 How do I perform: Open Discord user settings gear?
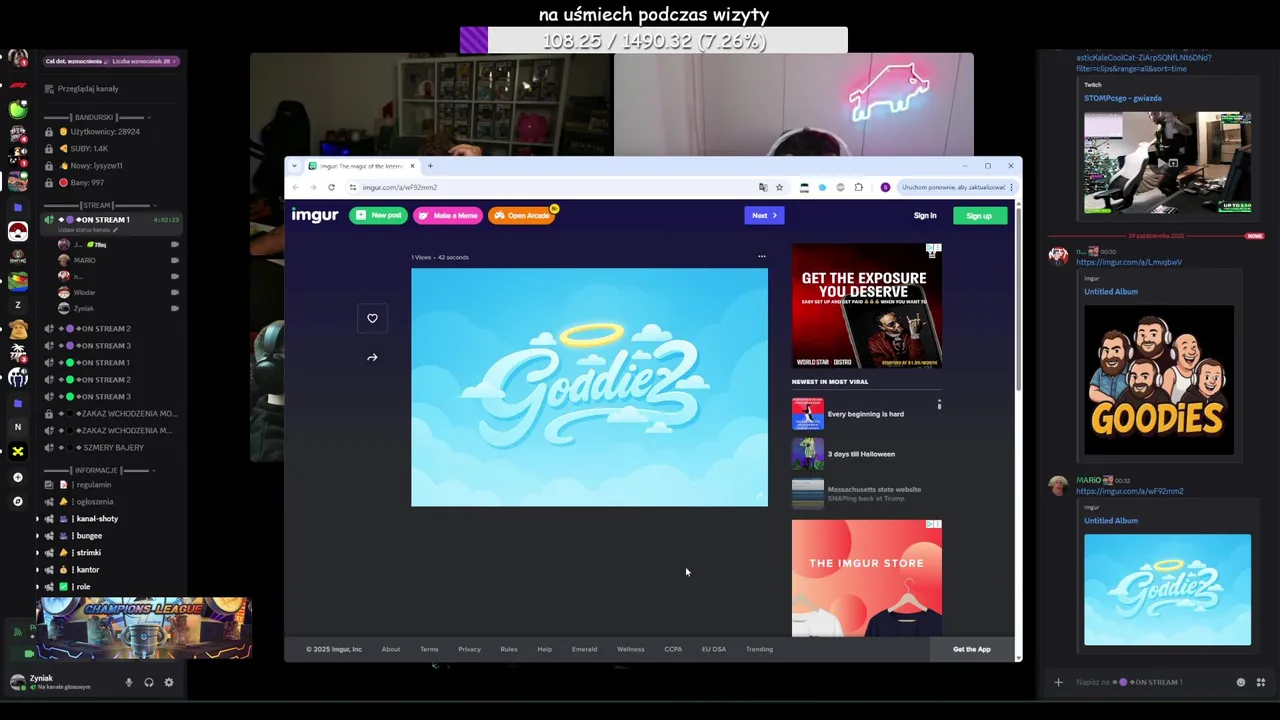(169, 682)
